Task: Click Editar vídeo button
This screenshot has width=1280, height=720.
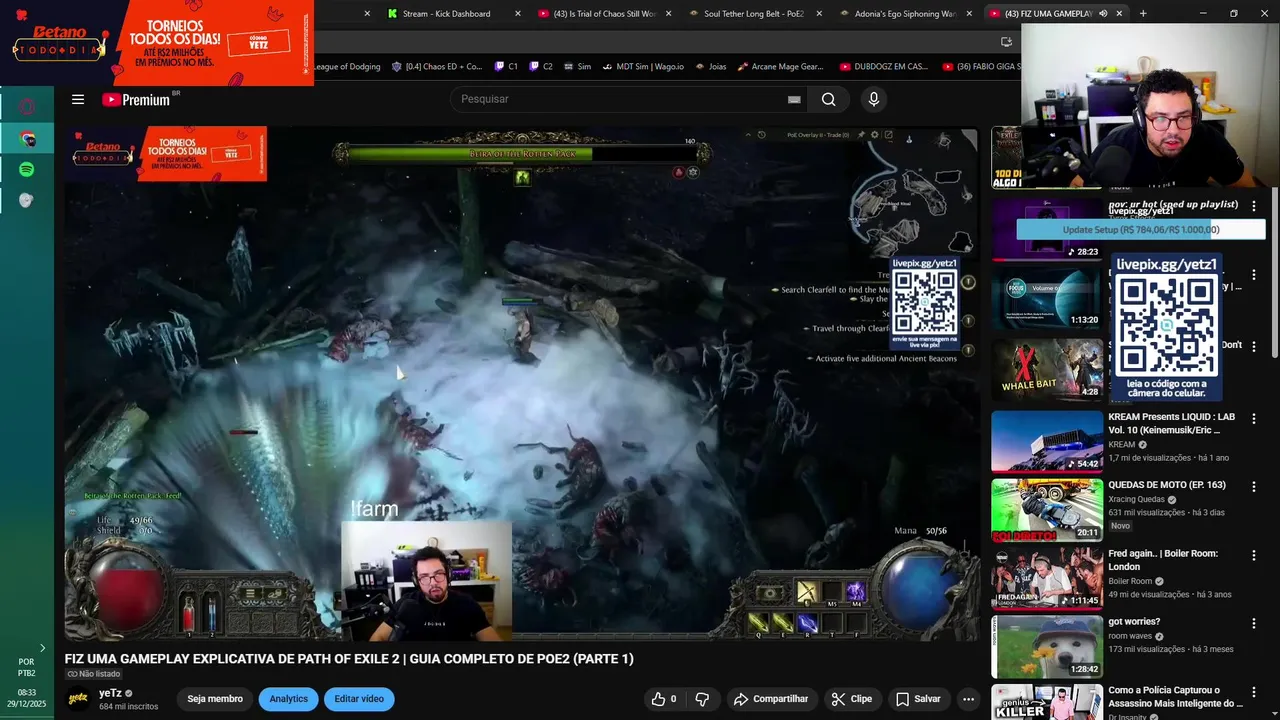Action: (359, 699)
